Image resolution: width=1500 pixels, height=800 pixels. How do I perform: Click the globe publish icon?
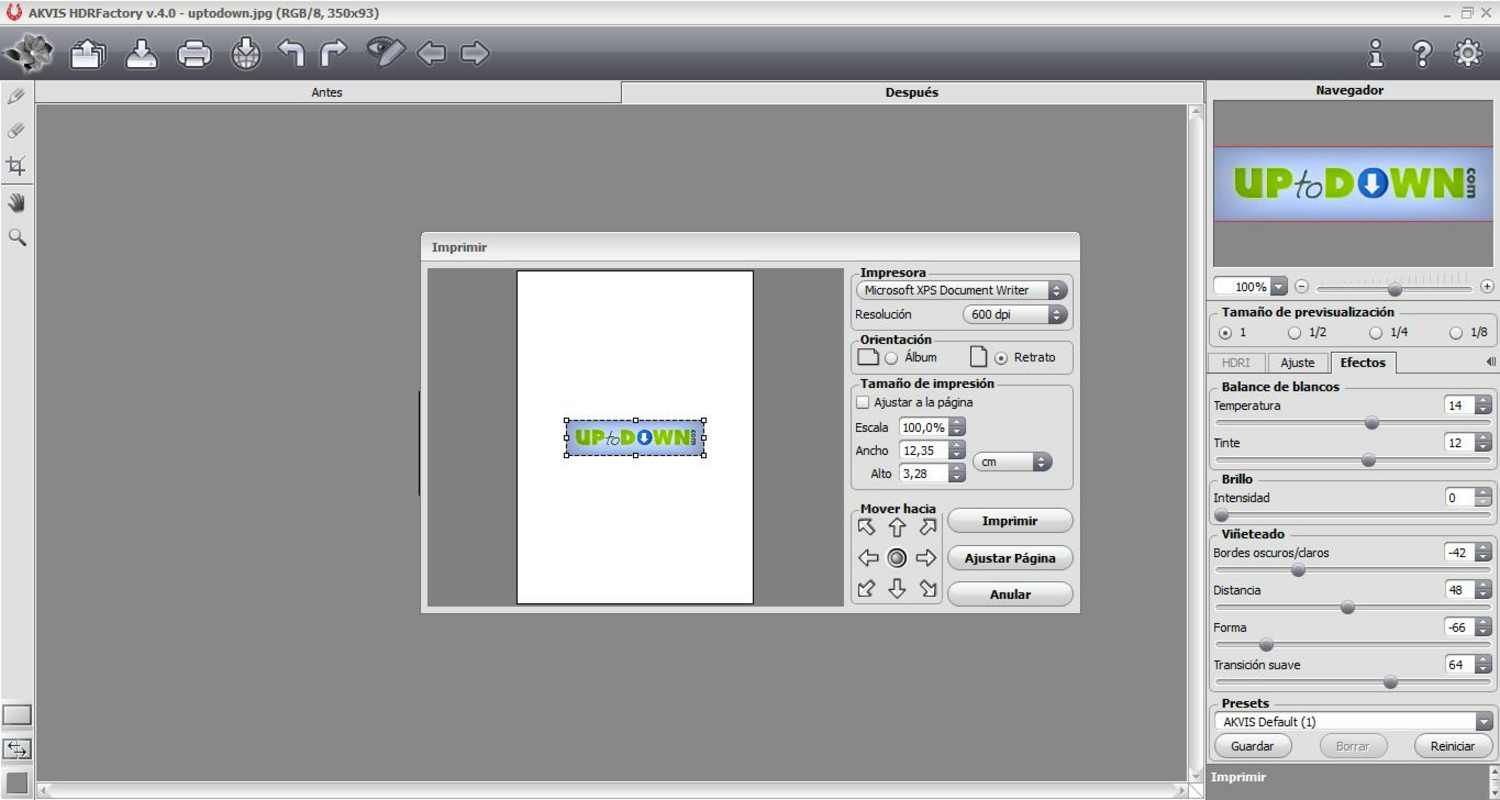[x=245, y=54]
